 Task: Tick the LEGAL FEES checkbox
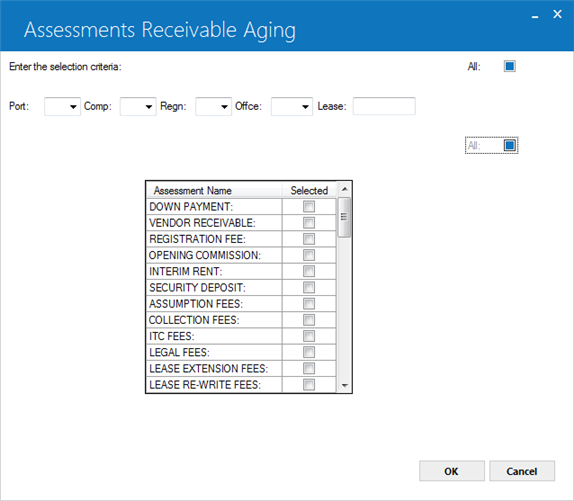tap(309, 352)
